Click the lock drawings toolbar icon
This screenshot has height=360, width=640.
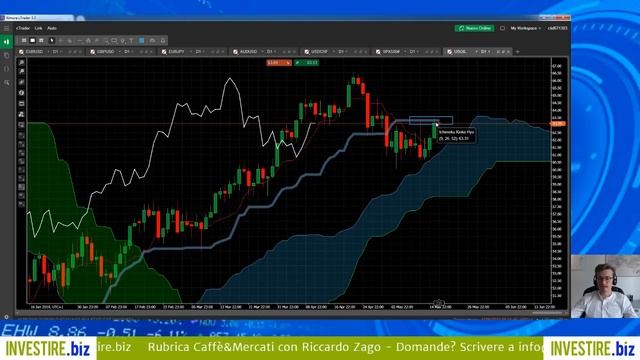click(162, 40)
